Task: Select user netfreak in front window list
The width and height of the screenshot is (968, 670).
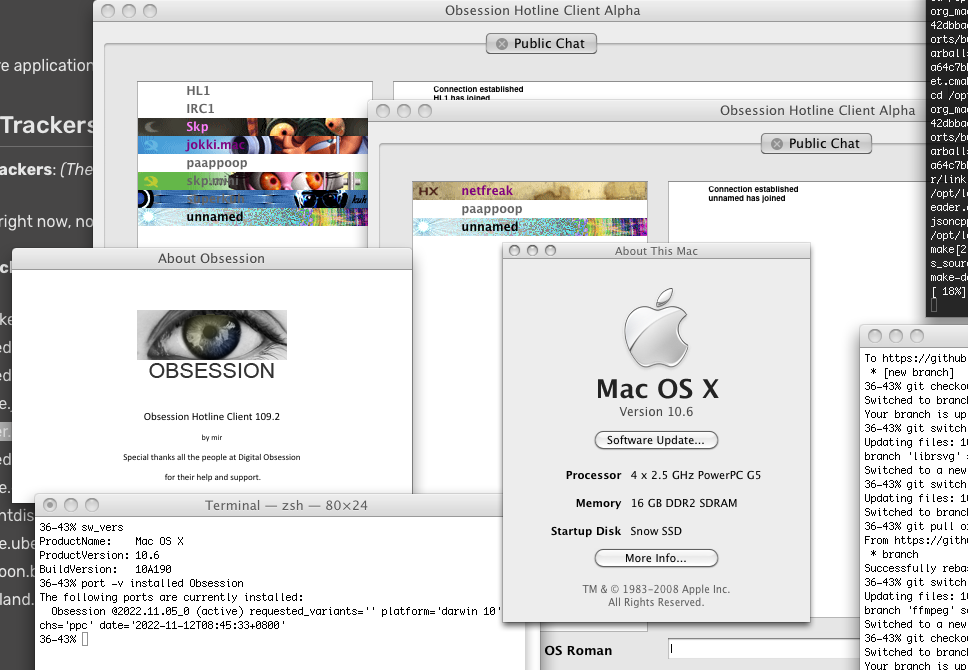Action: click(530, 191)
